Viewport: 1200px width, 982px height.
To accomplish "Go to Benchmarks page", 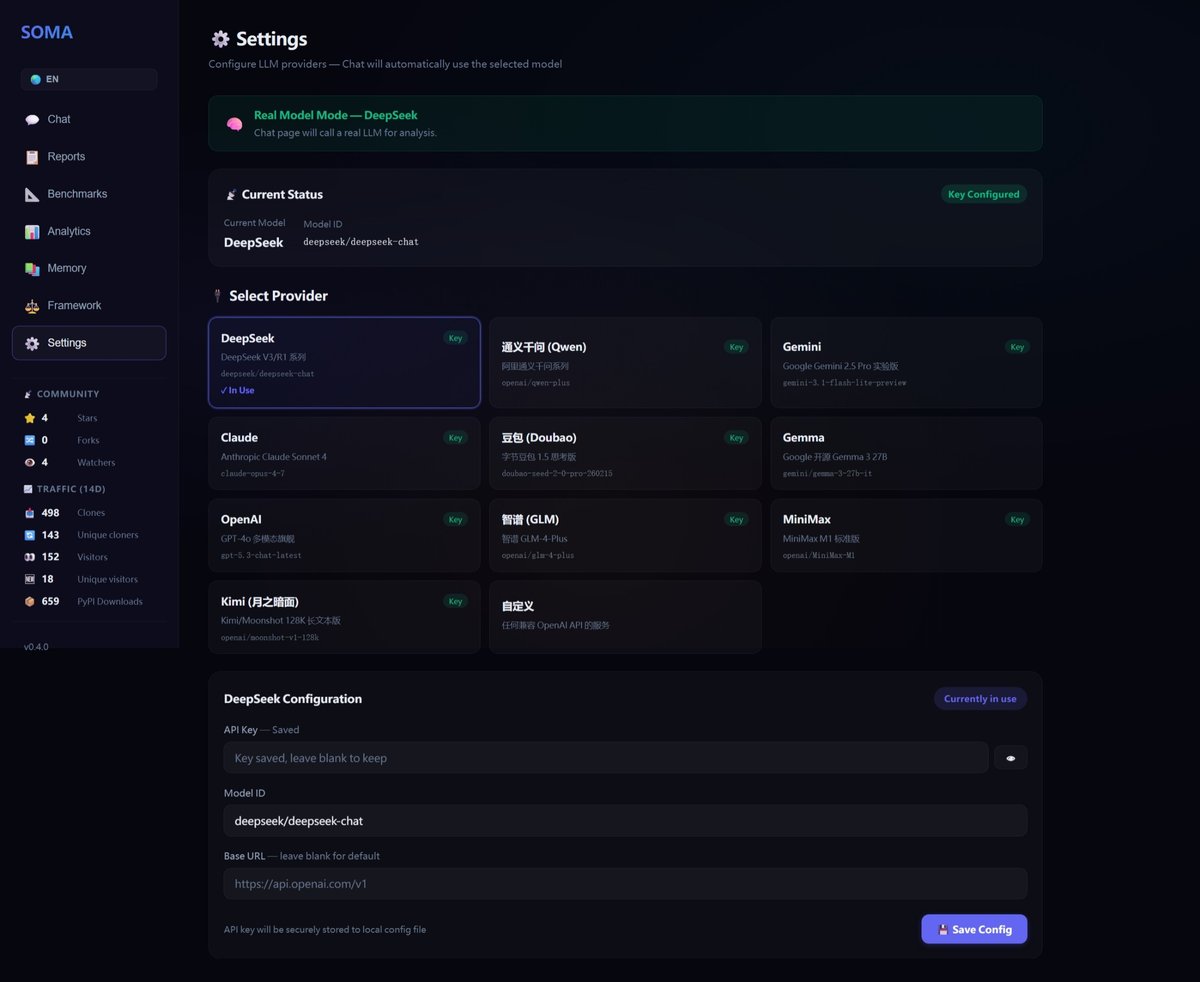I will 89,194.
